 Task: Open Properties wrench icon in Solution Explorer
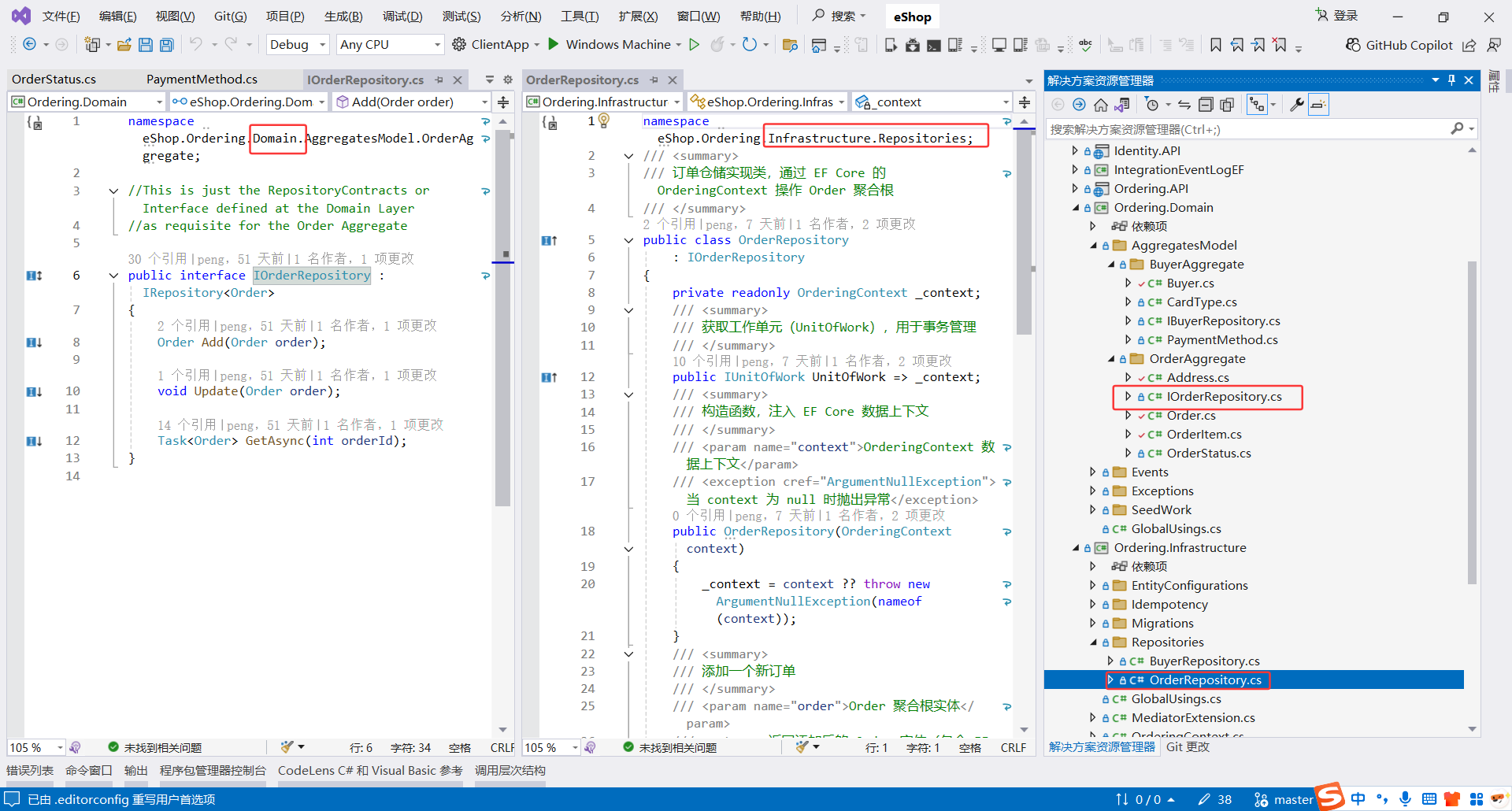pos(1296,105)
